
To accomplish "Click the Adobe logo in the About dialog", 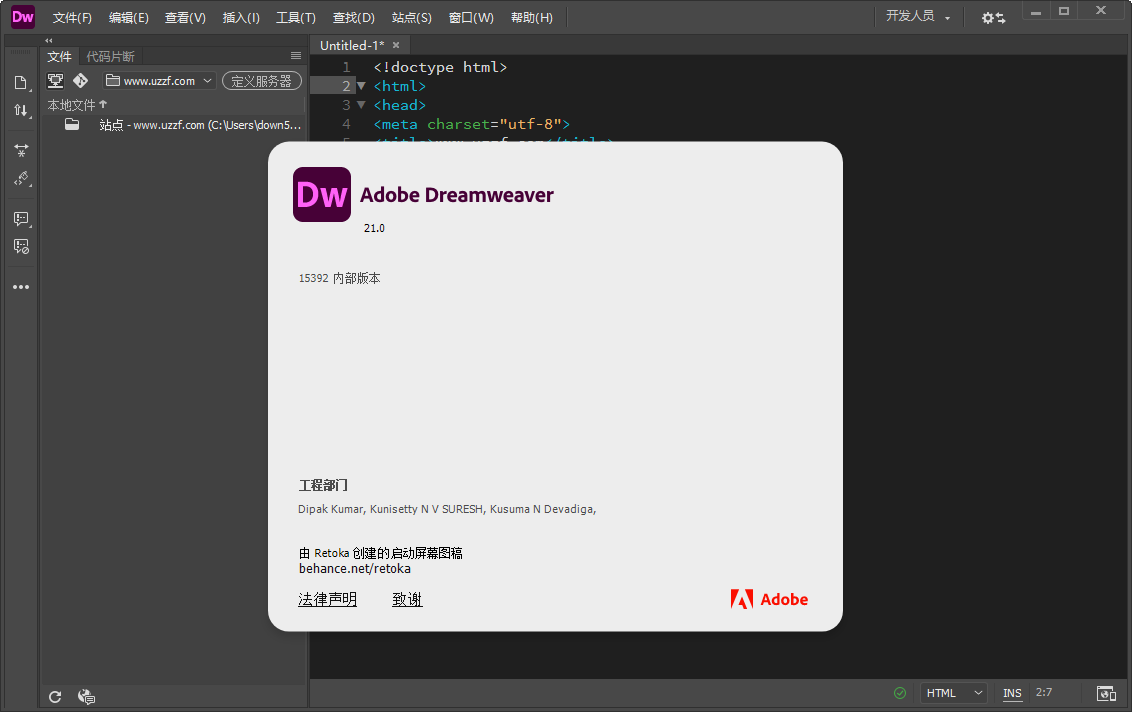I will click(769, 599).
